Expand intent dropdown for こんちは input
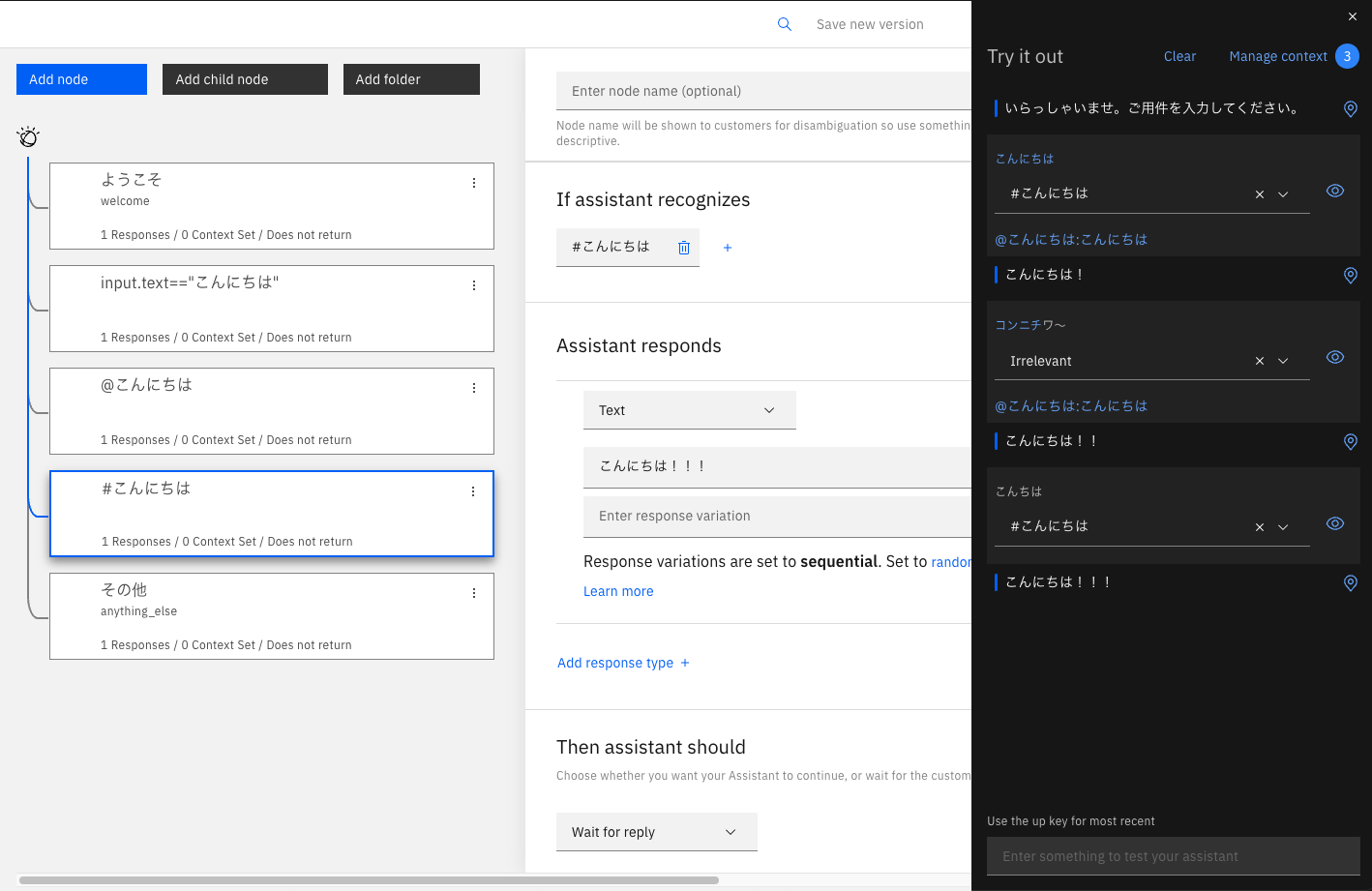This screenshot has height=891, width=1372. [x=1283, y=527]
